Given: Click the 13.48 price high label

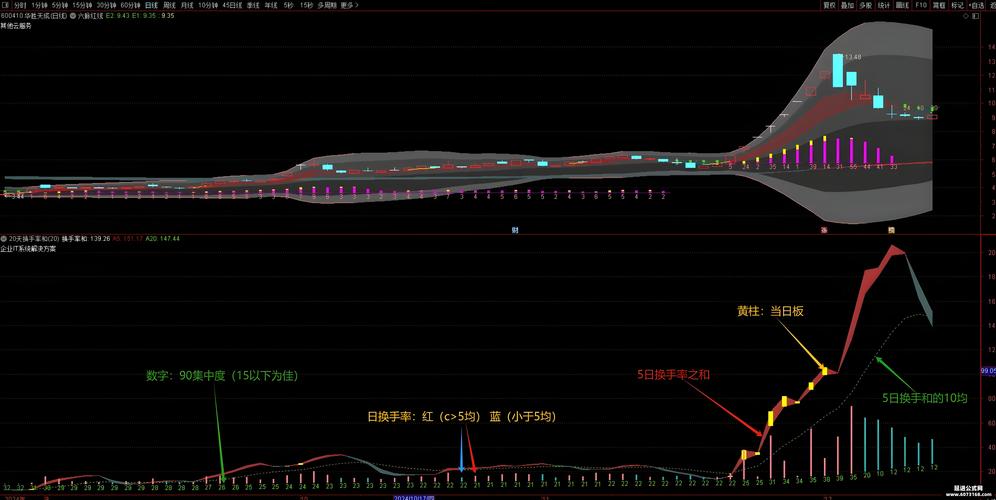Looking at the screenshot, I should (852, 58).
